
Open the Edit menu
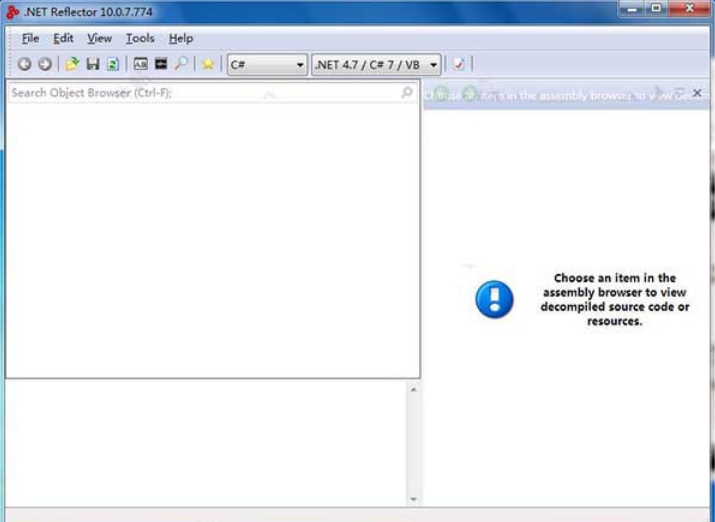click(x=63, y=39)
